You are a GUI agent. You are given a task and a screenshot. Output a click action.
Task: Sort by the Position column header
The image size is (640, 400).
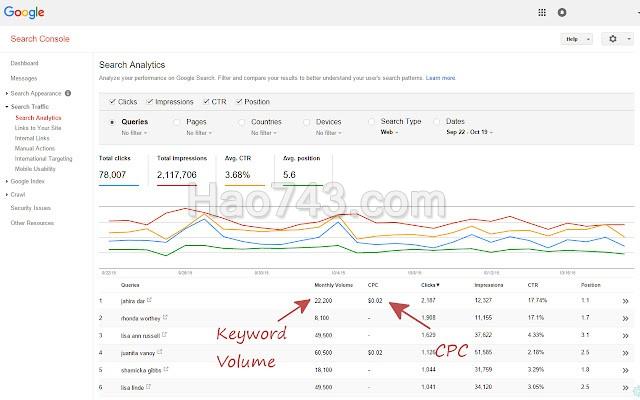[591, 285]
